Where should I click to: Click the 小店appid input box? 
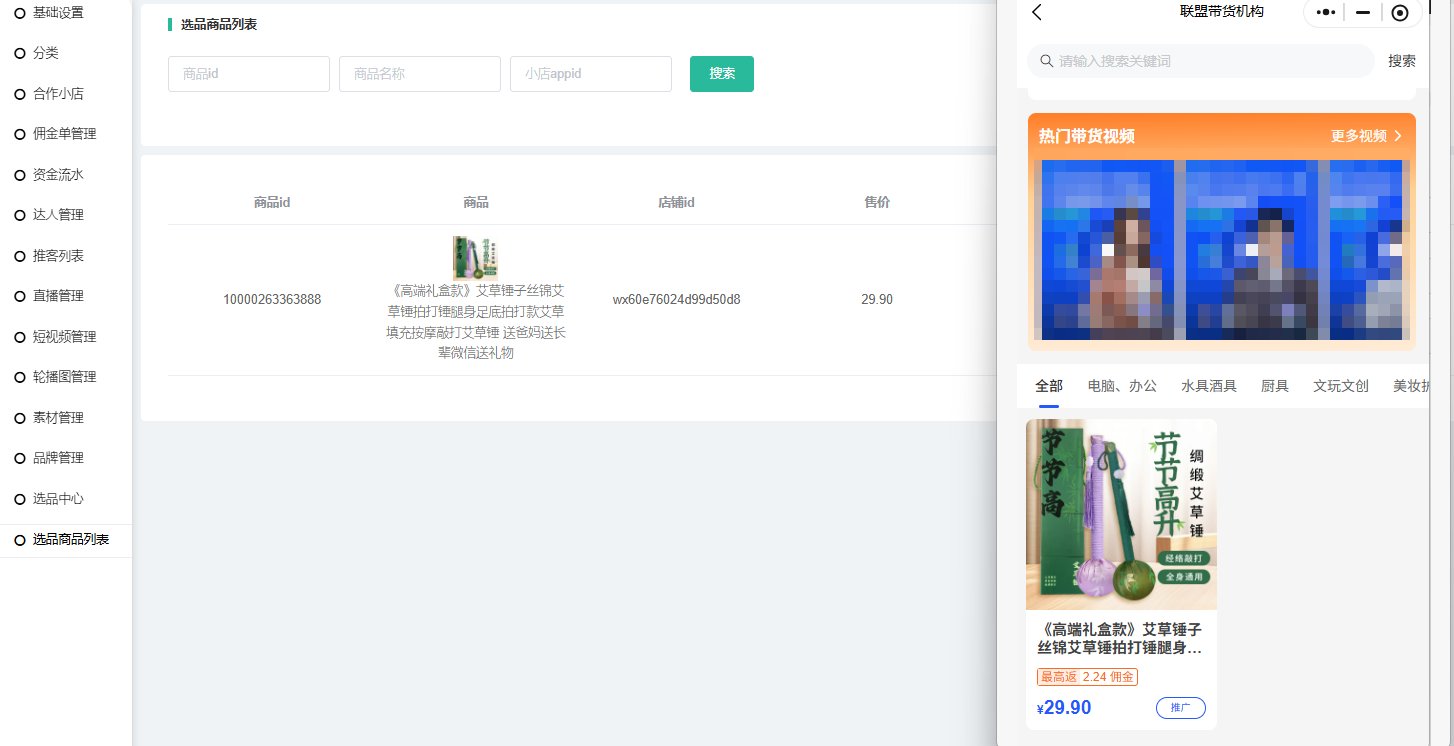tap(591, 74)
